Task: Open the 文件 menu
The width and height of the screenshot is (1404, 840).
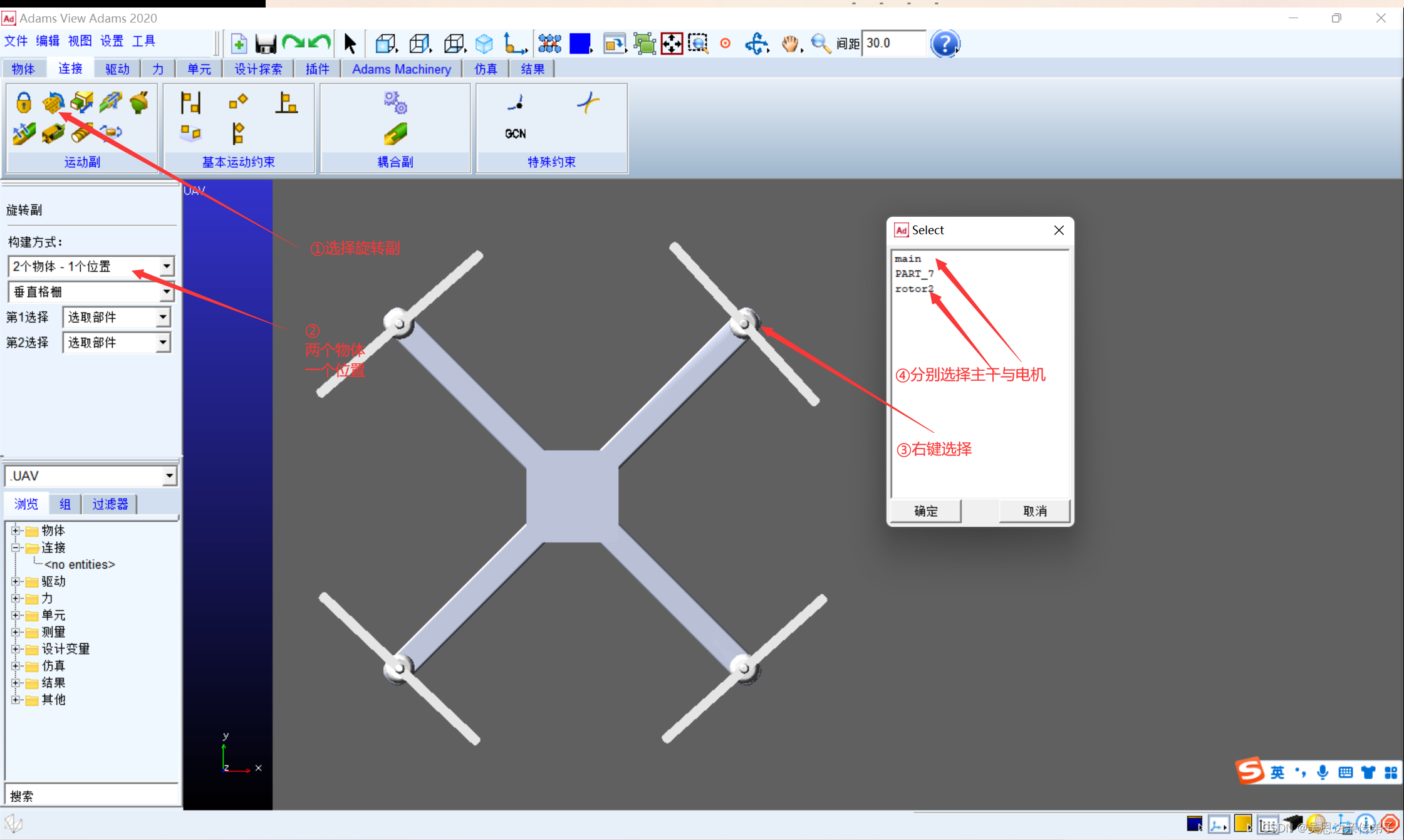Action: (x=16, y=41)
